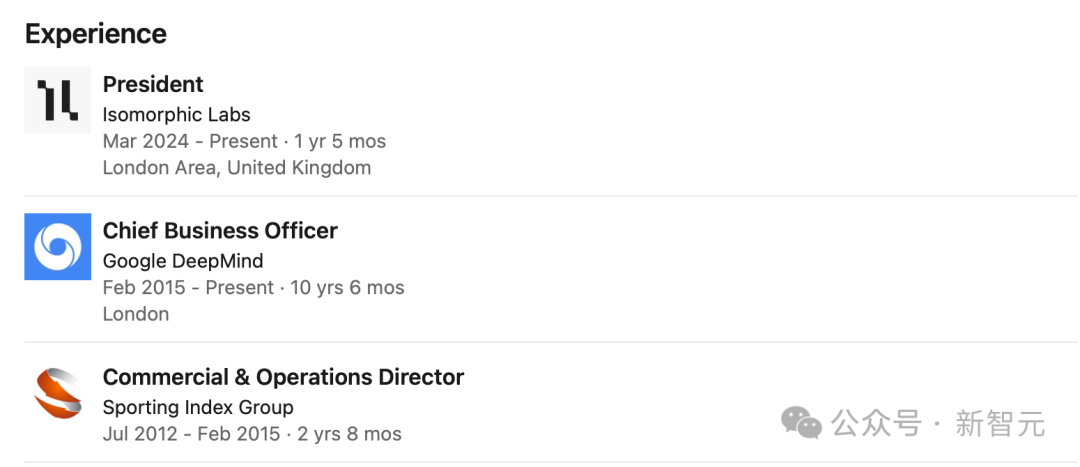Select the Feb 2015 - Present date
The width and height of the screenshot is (1080, 467).
tap(186, 287)
